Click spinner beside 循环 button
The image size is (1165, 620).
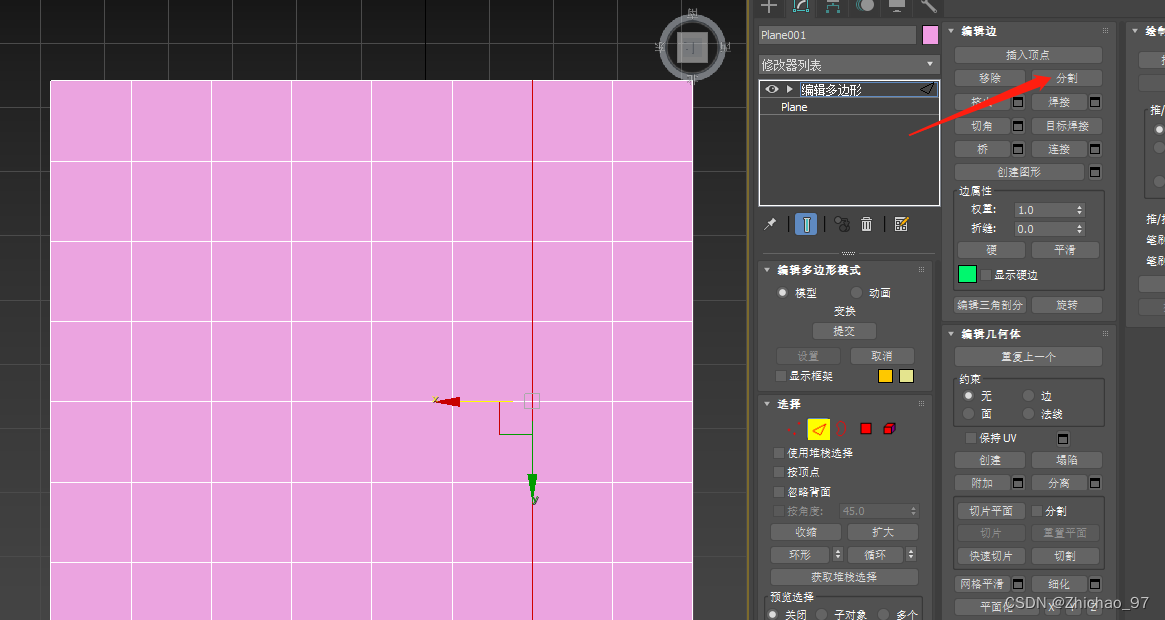(911, 555)
